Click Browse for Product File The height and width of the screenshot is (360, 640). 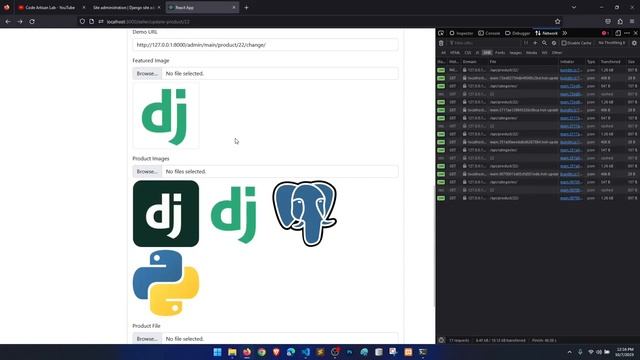tap(147, 338)
